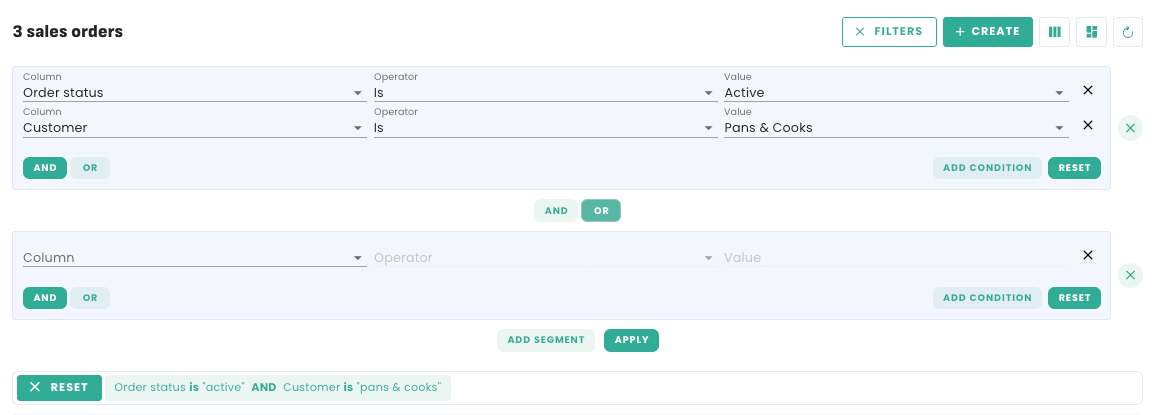The image size is (1156, 415).
Task: Delete the second filter segment
Action: pos(1130,275)
